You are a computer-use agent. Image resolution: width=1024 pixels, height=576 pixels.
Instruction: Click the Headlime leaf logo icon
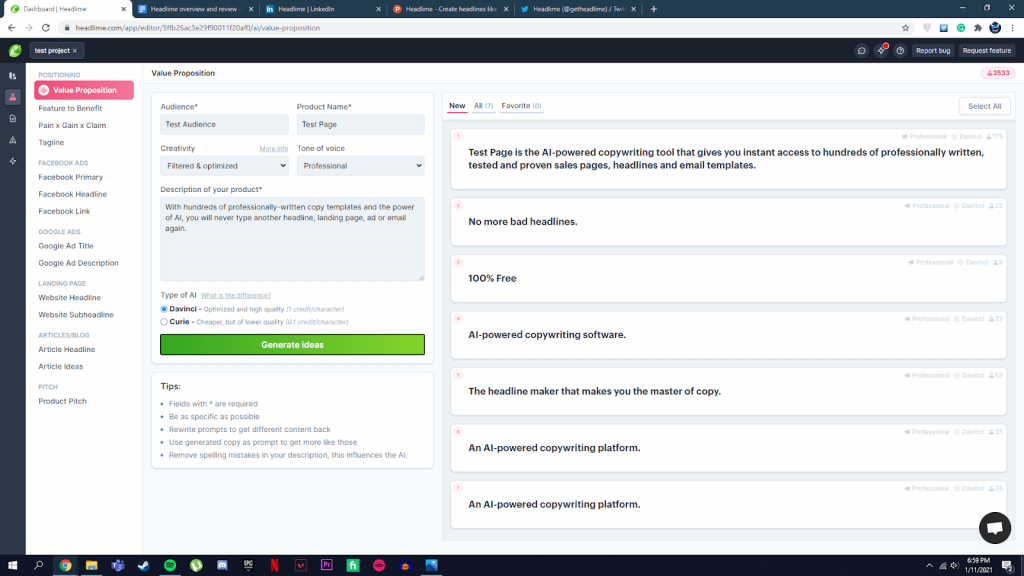15,50
